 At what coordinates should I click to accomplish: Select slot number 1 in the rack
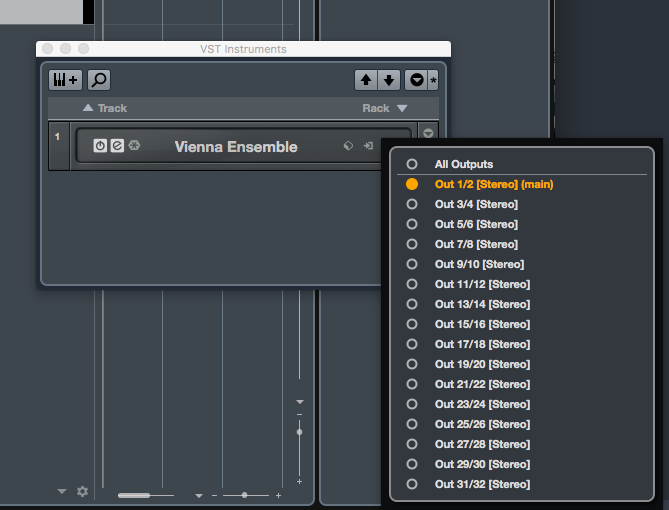(58, 146)
